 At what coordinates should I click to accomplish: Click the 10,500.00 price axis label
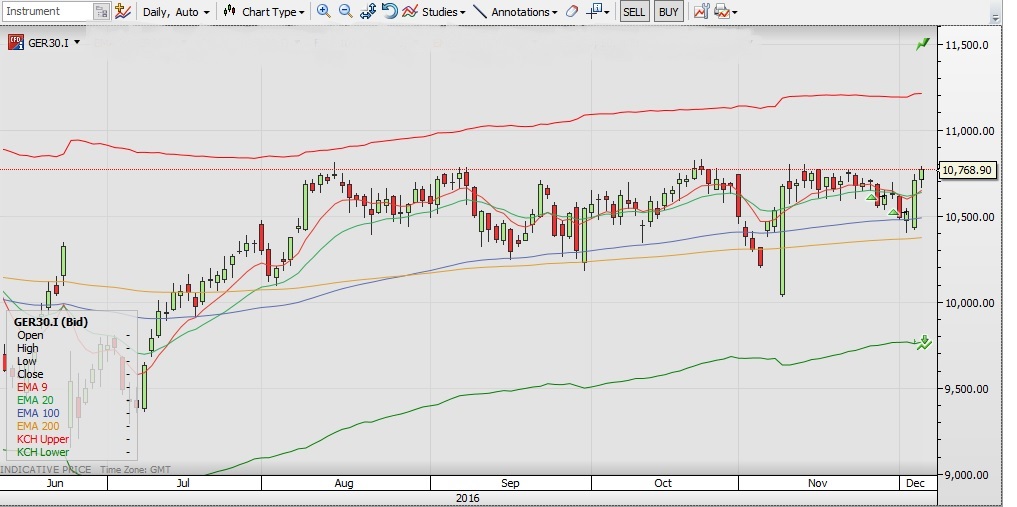click(970, 217)
